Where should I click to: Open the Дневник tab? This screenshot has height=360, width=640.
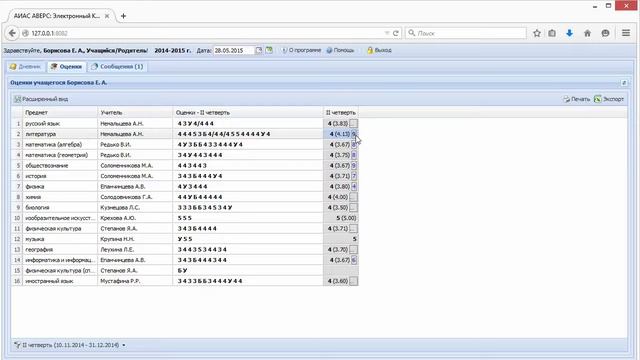point(25,67)
